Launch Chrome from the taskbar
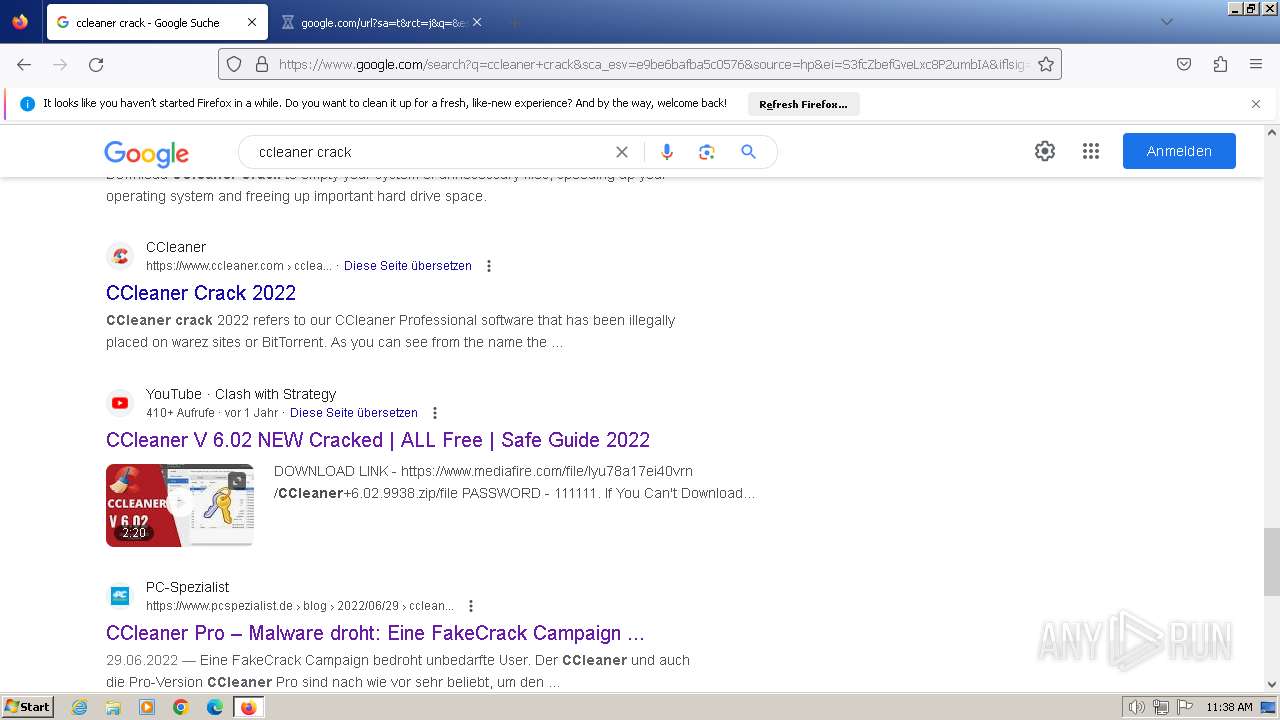 point(181,707)
